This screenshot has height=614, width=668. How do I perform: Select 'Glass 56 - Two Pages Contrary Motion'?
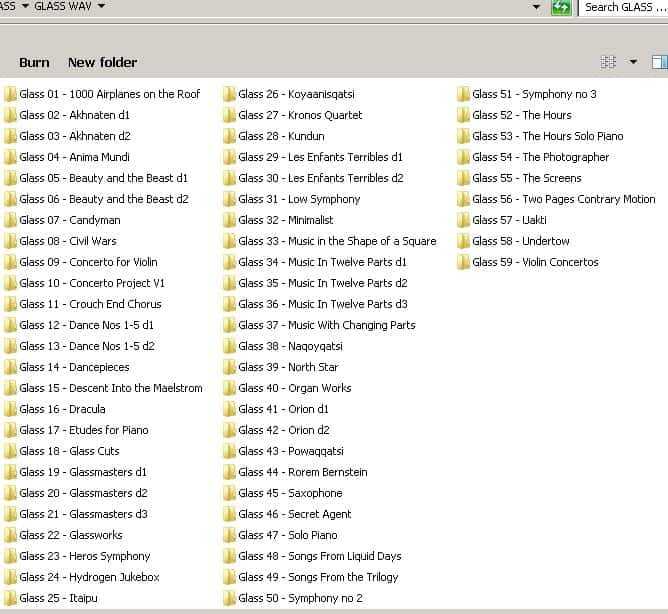(564, 199)
